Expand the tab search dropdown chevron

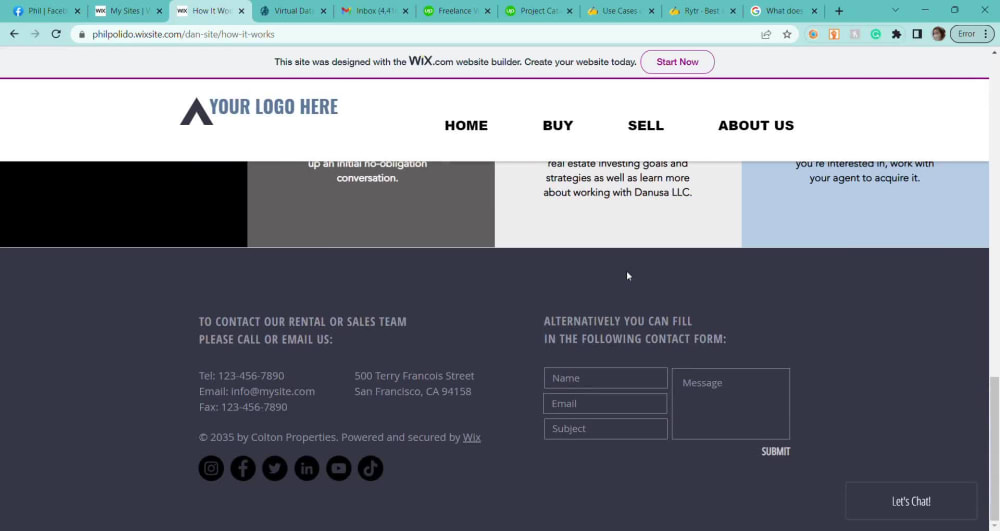(895, 10)
